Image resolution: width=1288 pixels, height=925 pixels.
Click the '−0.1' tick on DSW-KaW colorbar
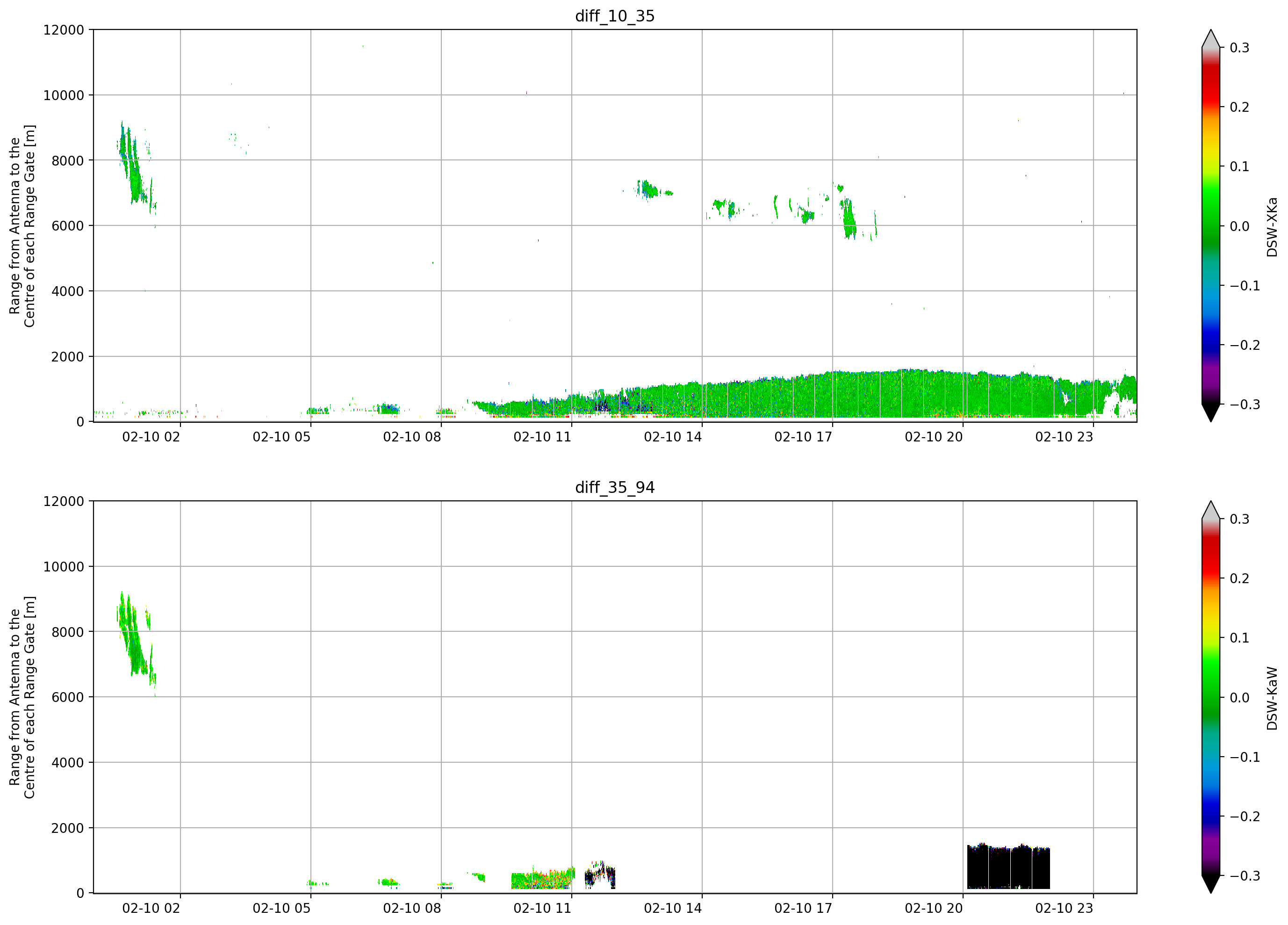[1245, 758]
